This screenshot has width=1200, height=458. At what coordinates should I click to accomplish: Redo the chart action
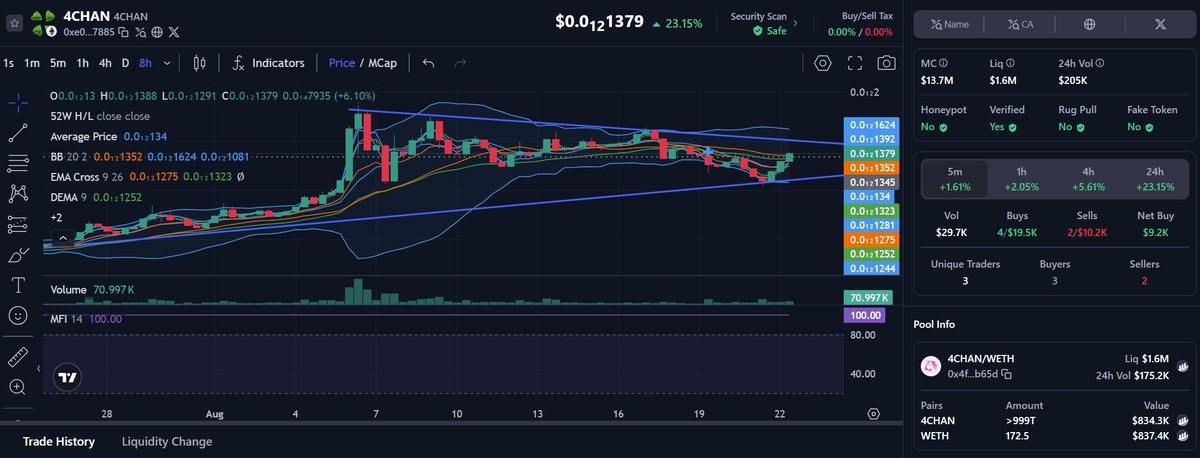461,63
